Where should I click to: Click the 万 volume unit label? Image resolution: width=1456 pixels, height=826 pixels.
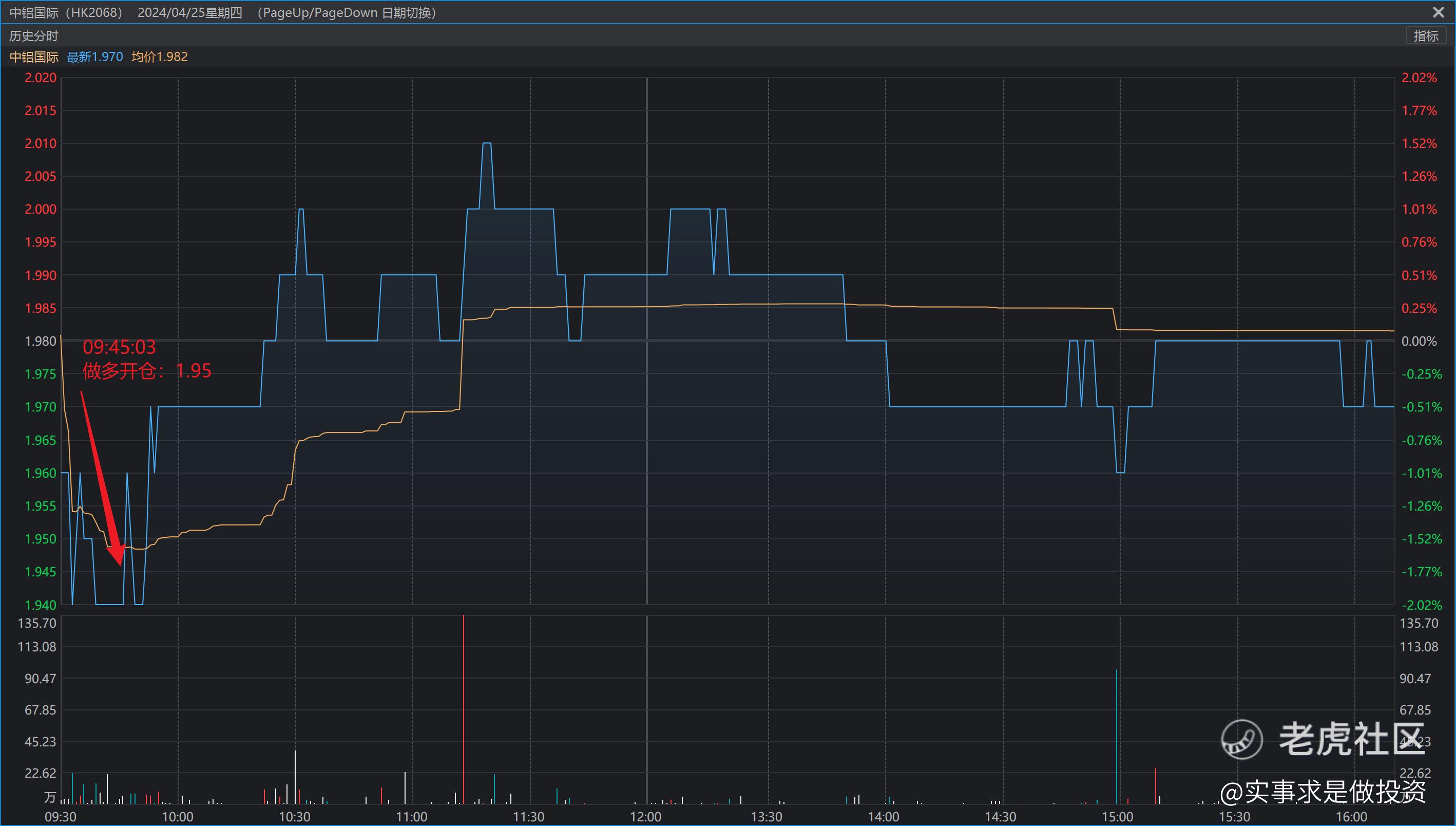(x=50, y=798)
